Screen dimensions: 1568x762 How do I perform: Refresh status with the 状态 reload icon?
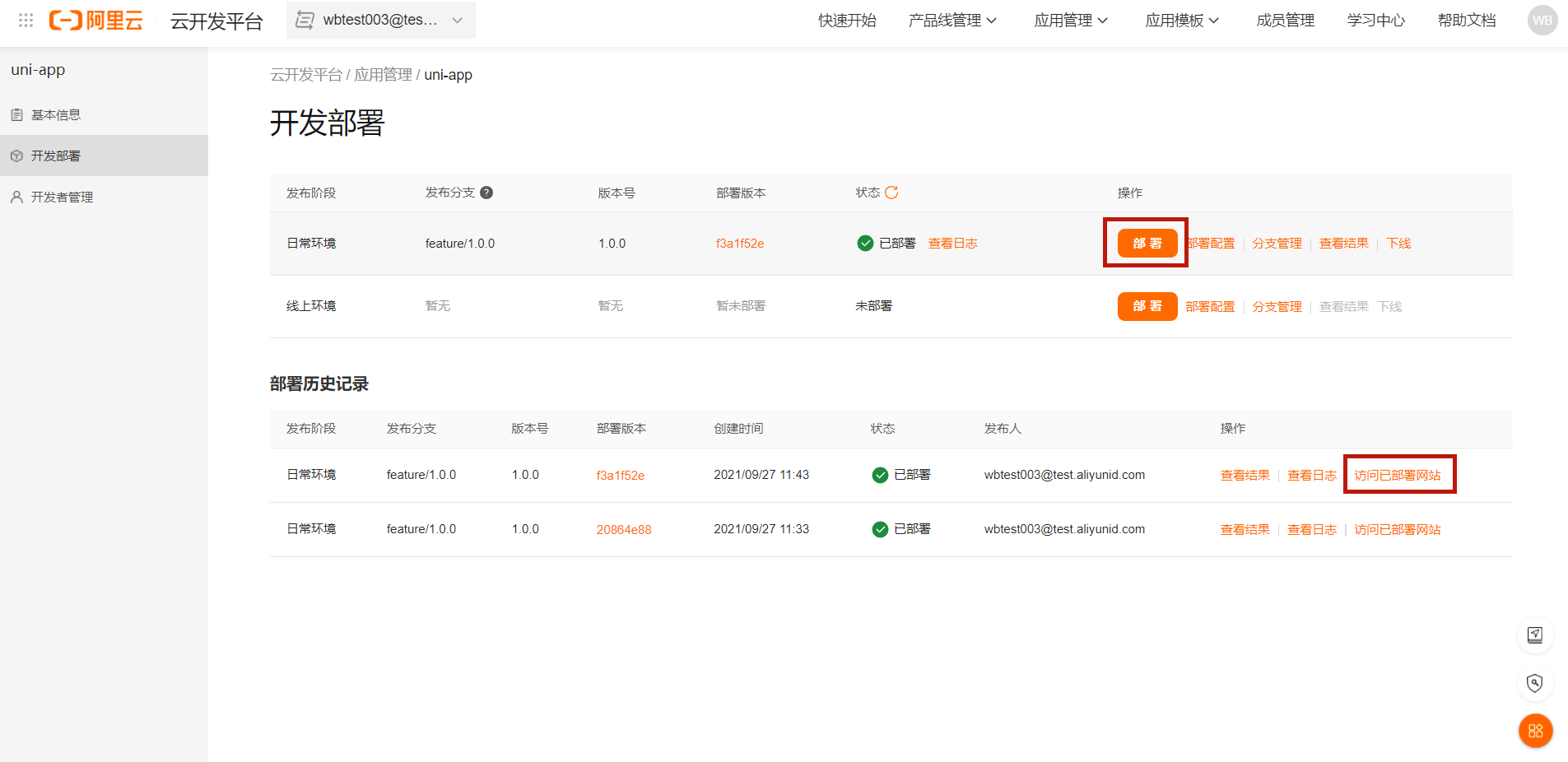(891, 193)
